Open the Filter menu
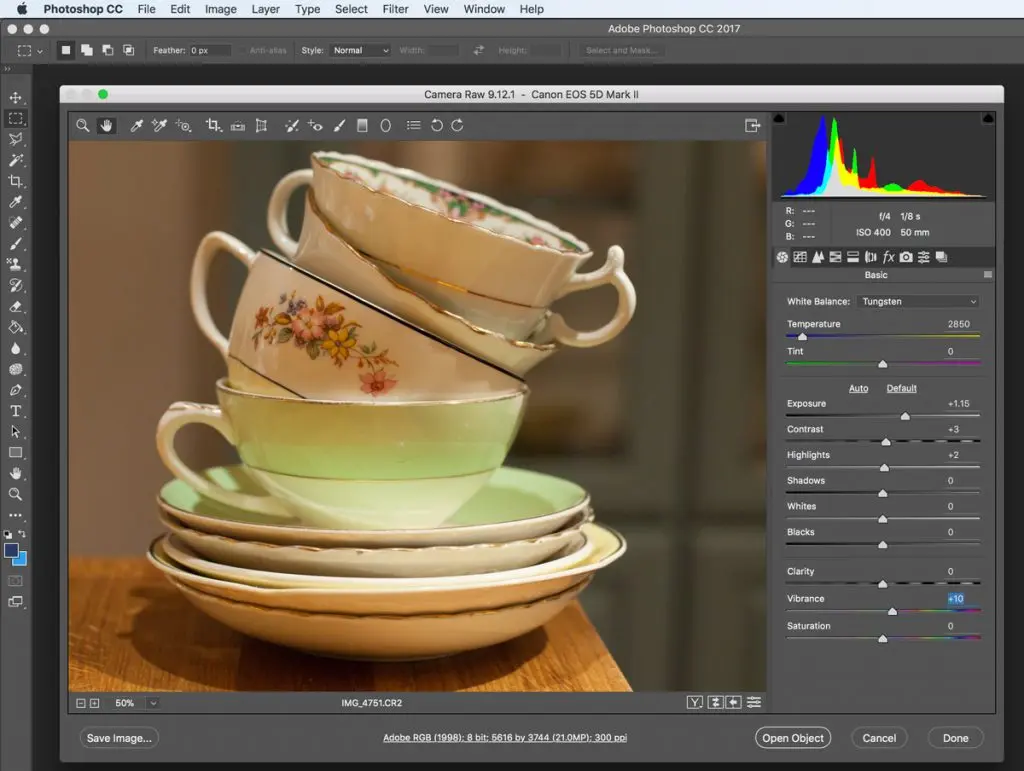The image size is (1024, 771). point(395,9)
